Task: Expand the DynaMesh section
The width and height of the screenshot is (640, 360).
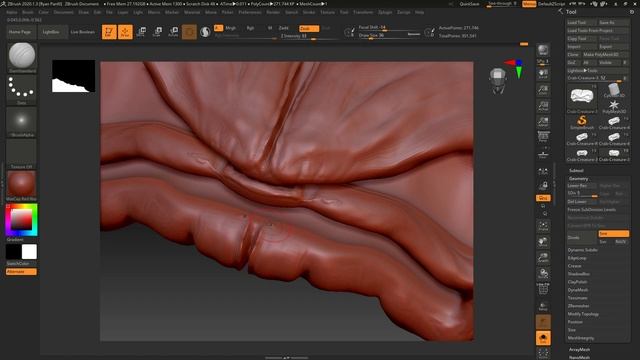Action: click(x=578, y=290)
